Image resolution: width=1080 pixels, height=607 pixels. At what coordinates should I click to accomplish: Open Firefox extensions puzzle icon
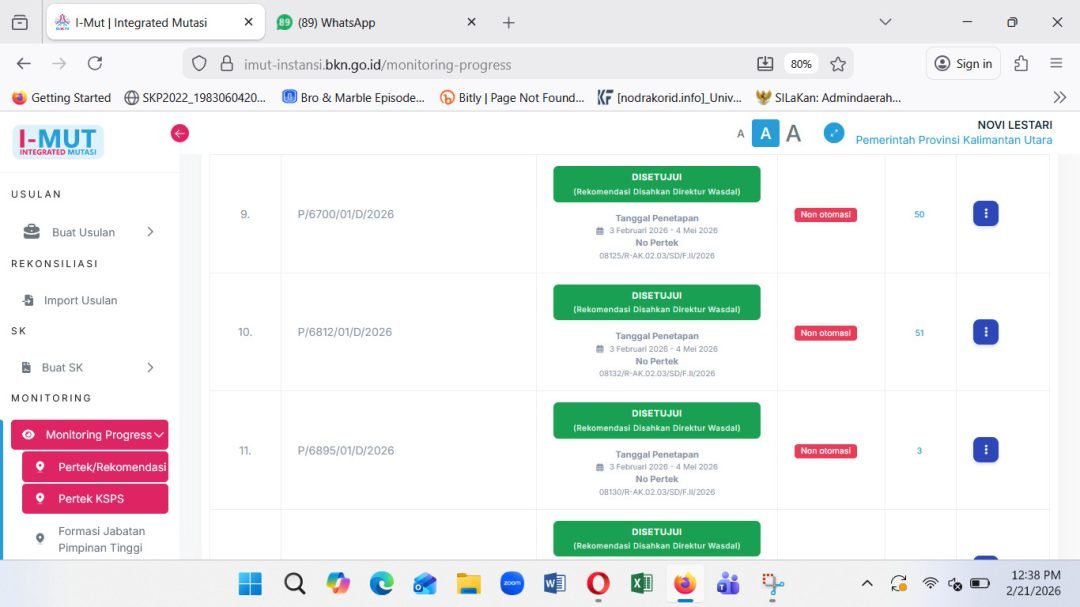[1021, 64]
